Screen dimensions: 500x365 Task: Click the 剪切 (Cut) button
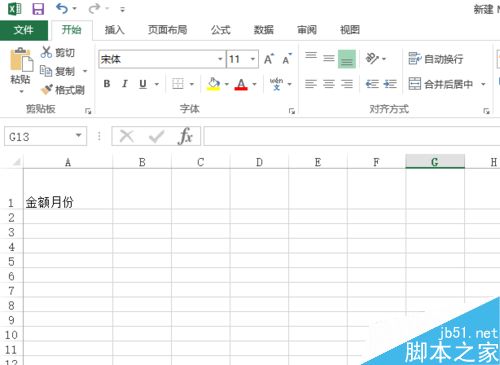coord(57,52)
